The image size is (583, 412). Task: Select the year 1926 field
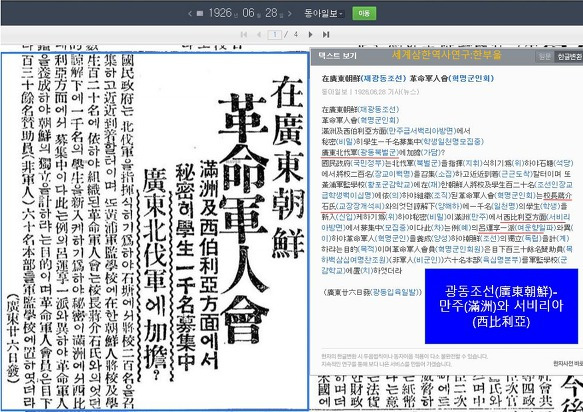tap(220, 13)
